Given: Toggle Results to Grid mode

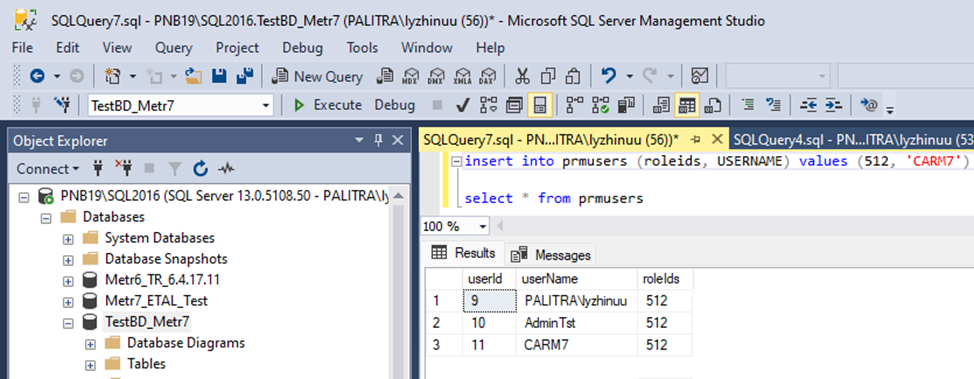Looking at the screenshot, I should pyautogui.click(x=687, y=105).
